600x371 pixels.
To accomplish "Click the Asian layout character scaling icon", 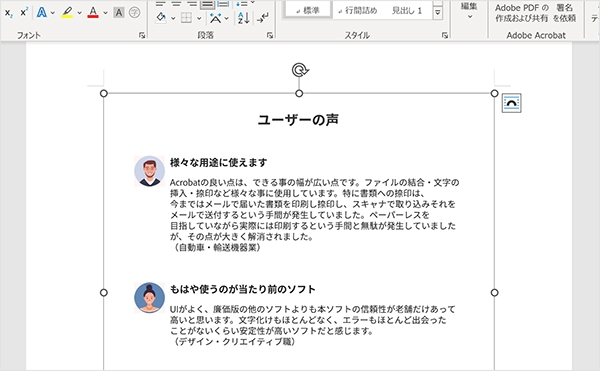I will [x=215, y=18].
